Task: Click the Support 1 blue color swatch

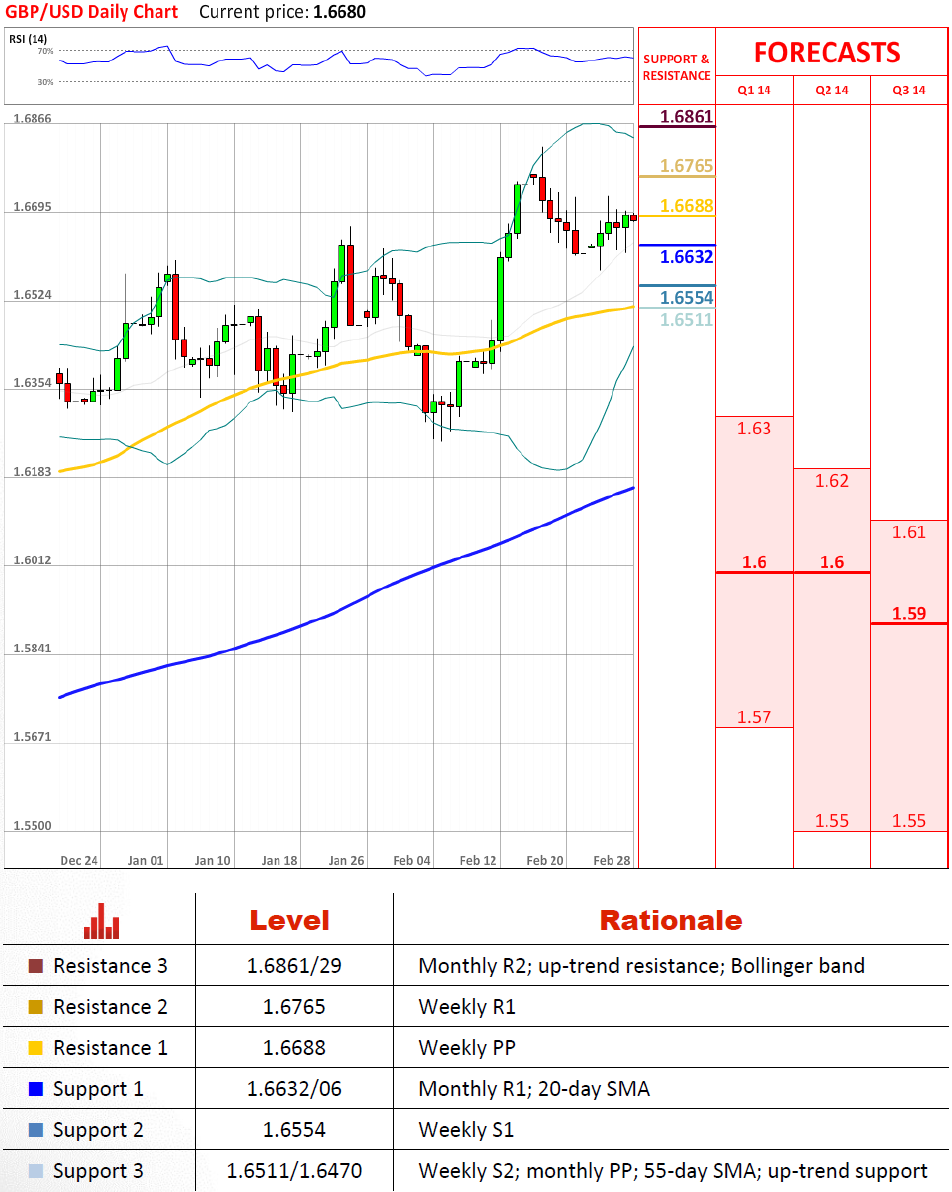Action: tap(36, 1089)
